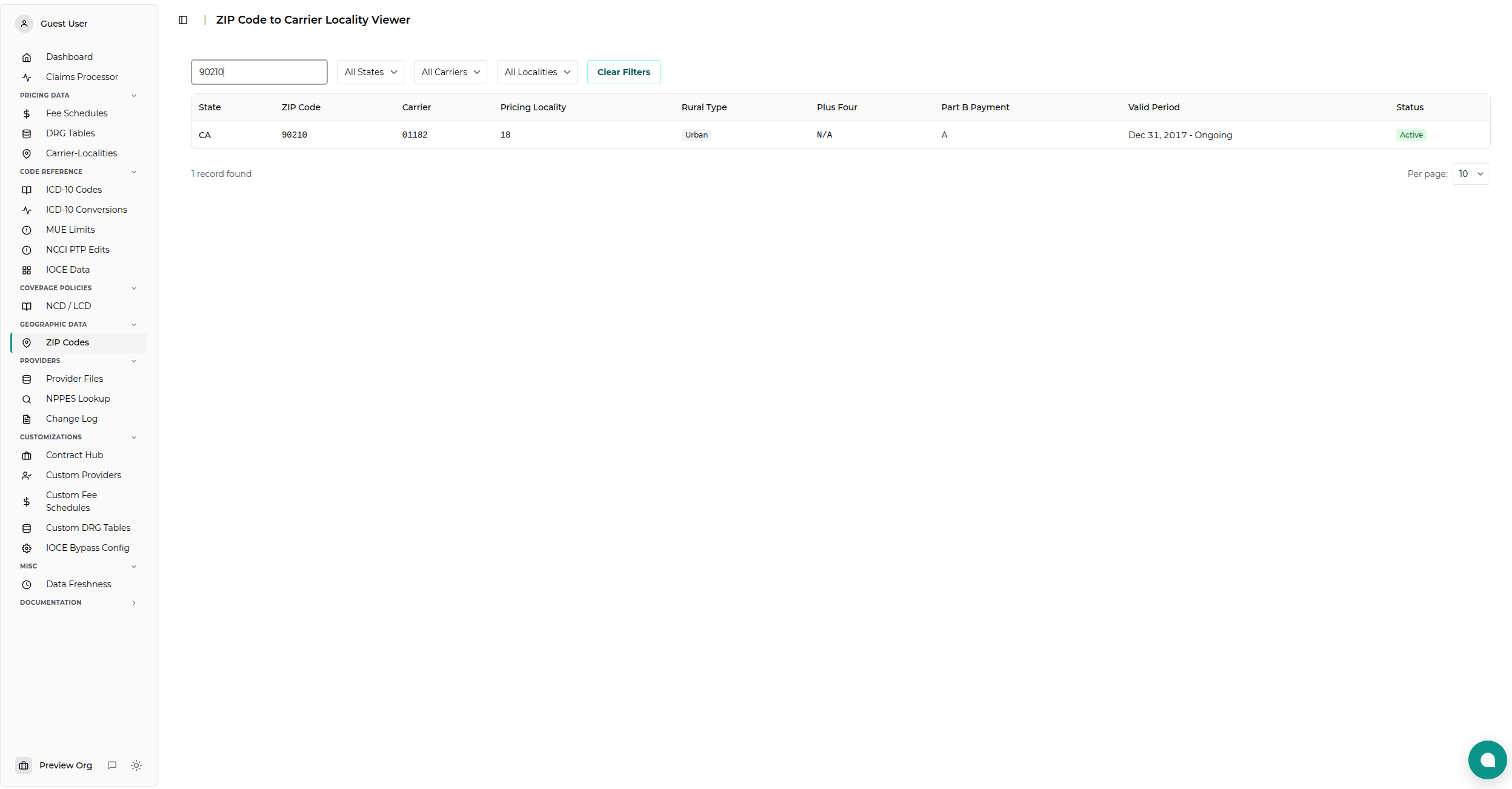The width and height of the screenshot is (1512, 789).
Task: Collapse the Code Reference section
Action: point(134,172)
